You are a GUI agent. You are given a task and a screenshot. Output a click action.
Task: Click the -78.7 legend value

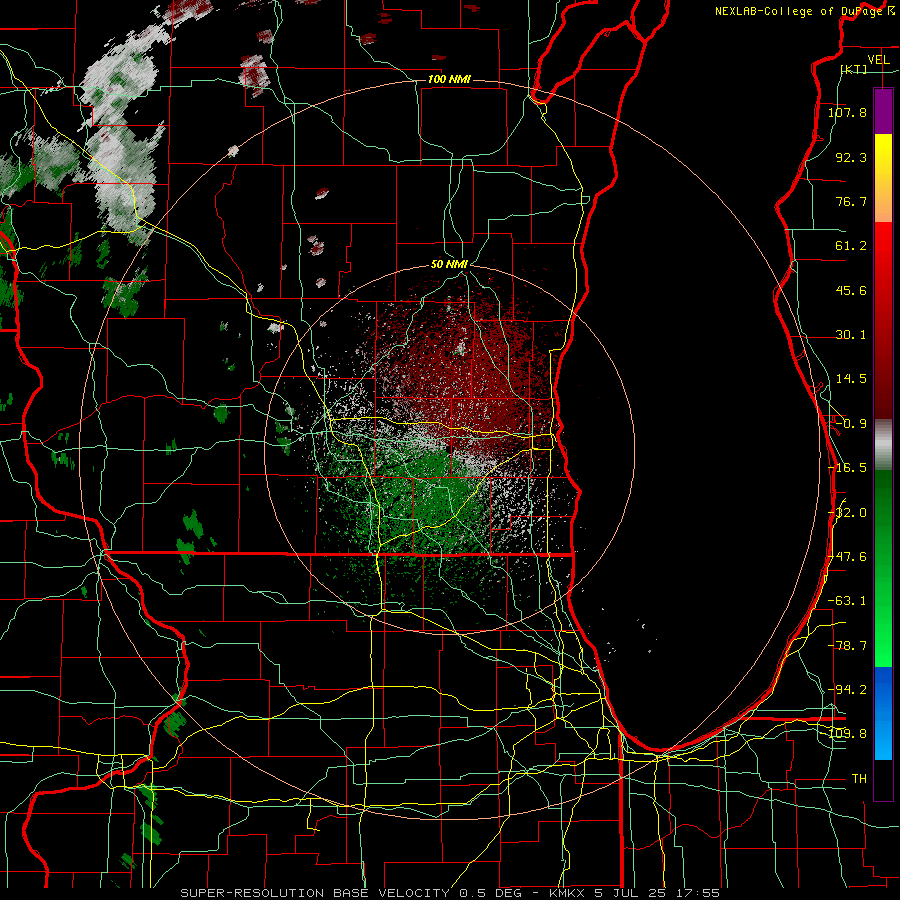(x=847, y=646)
